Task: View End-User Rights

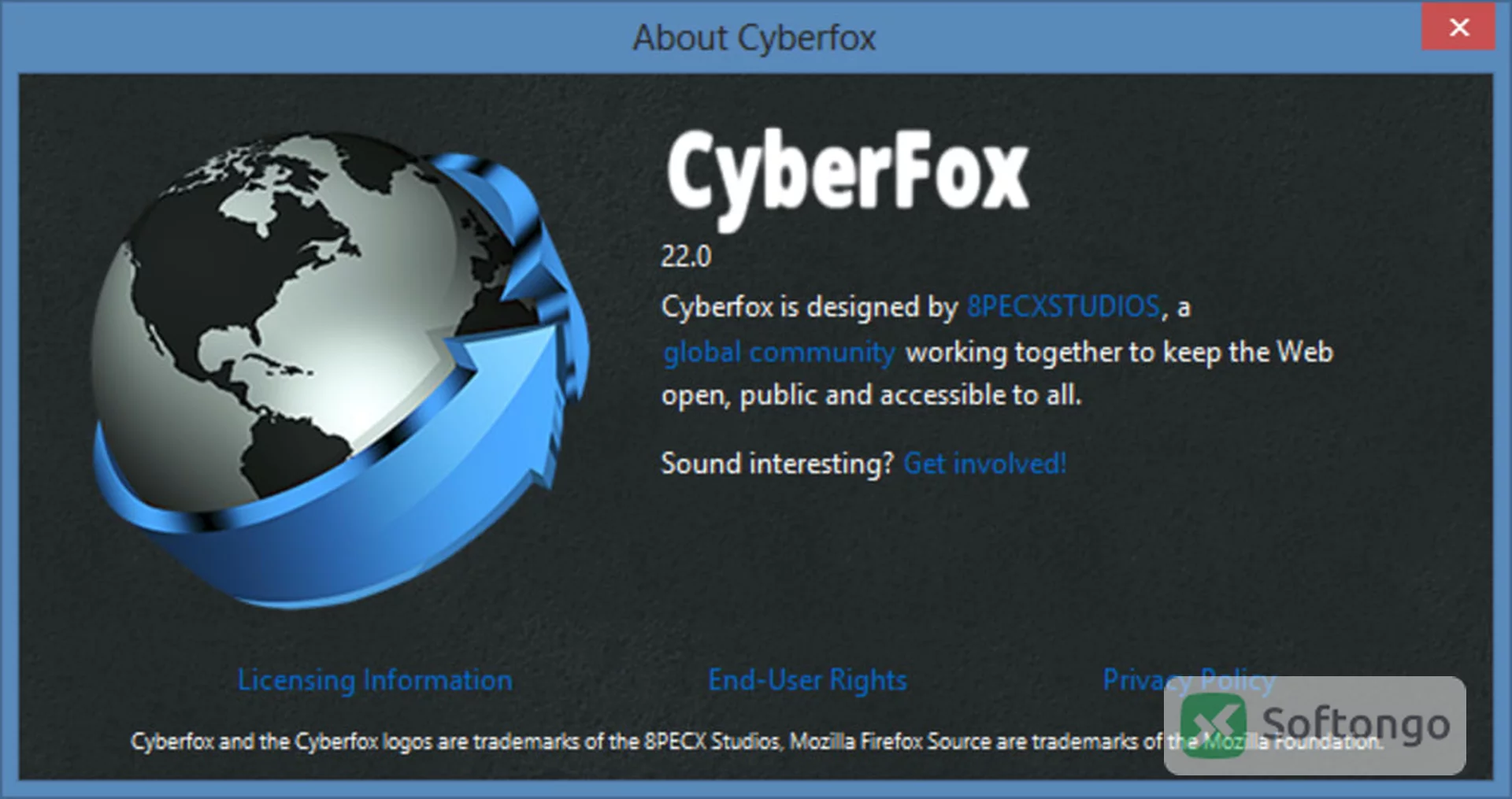Action: [807, 680]
